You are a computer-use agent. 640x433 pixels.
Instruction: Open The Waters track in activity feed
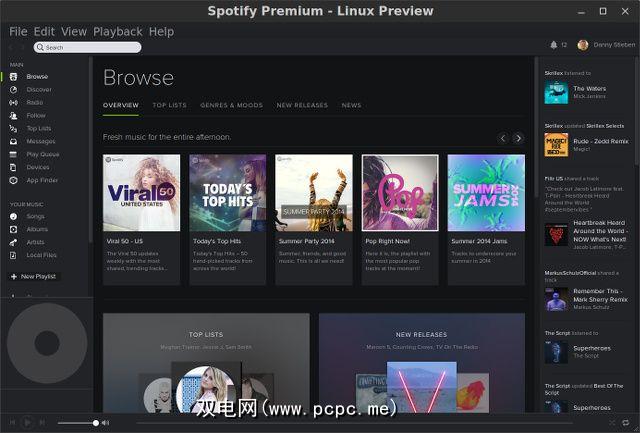tap(589, 89)
